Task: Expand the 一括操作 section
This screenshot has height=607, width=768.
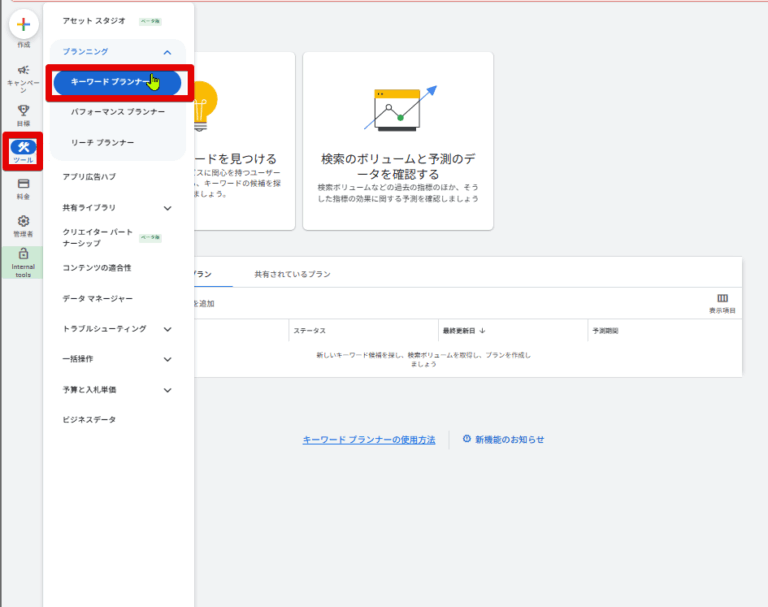Action: click(x=167, y=359)
